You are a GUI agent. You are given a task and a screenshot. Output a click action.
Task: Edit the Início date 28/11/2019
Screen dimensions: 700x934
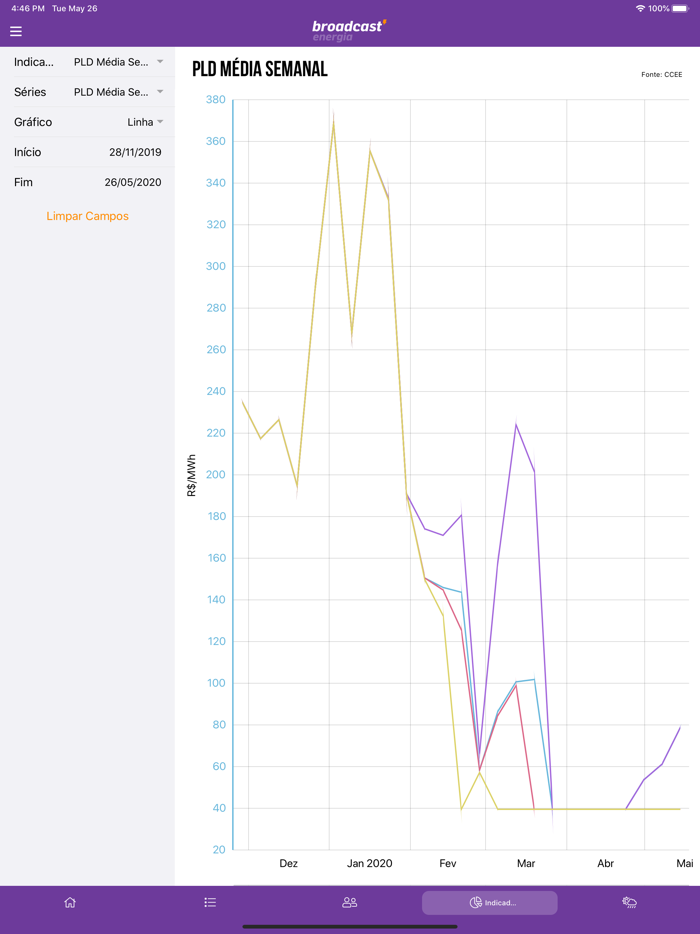(88, 152)
